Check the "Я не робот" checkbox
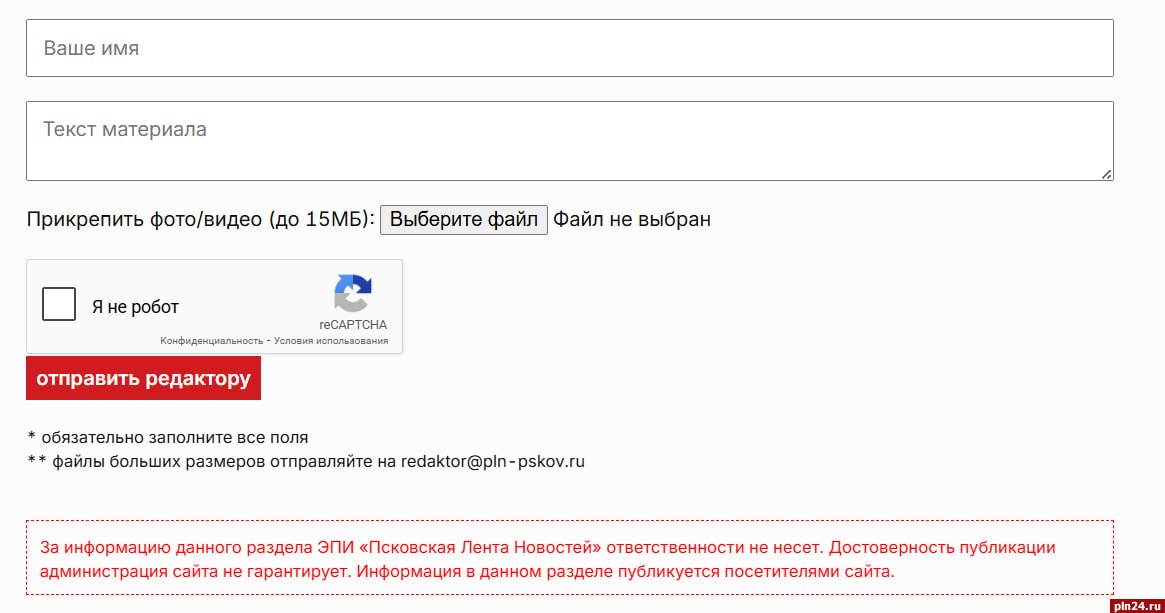The width and height of the screenshot is (1165, 613). pos(59,304)
